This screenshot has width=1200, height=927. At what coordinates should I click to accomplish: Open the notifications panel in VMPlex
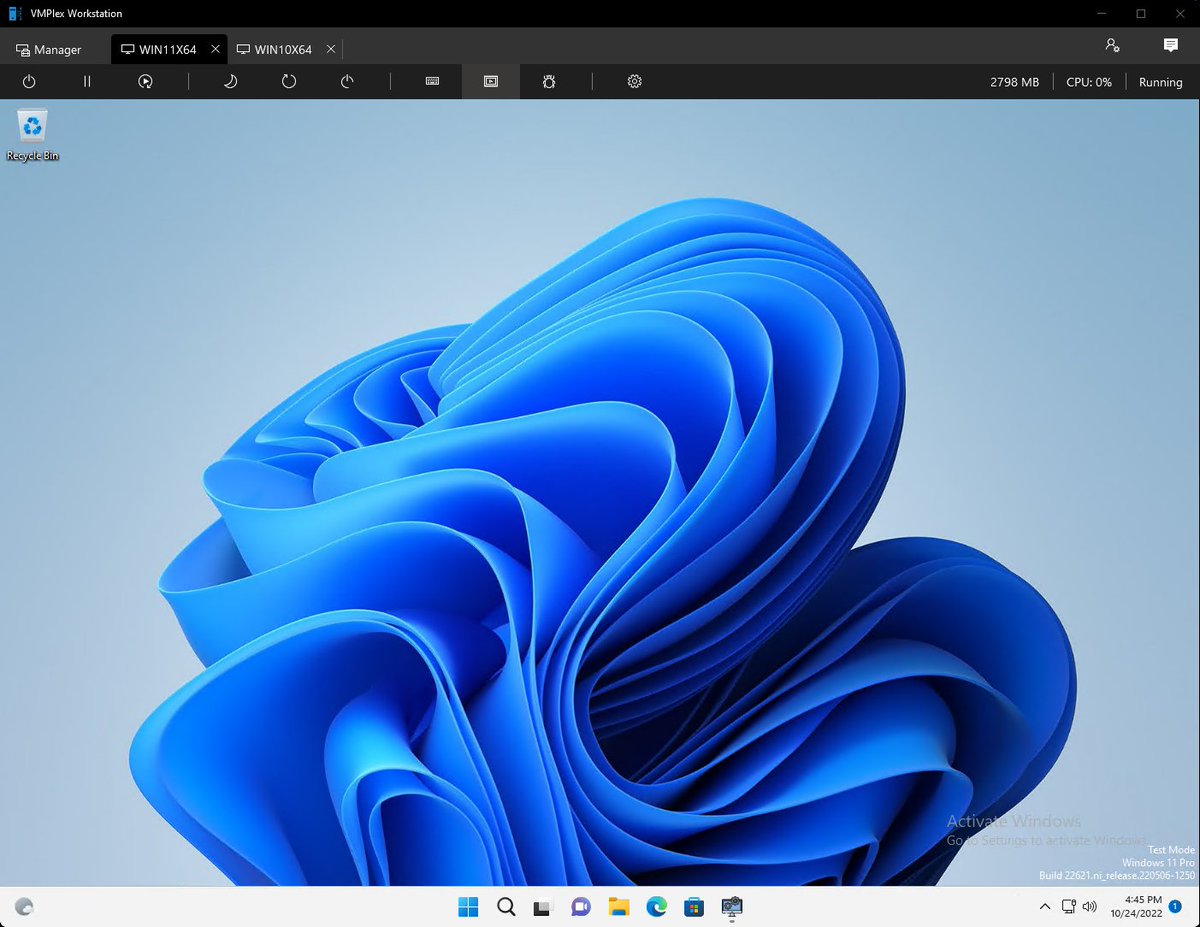click(1170, 44)
